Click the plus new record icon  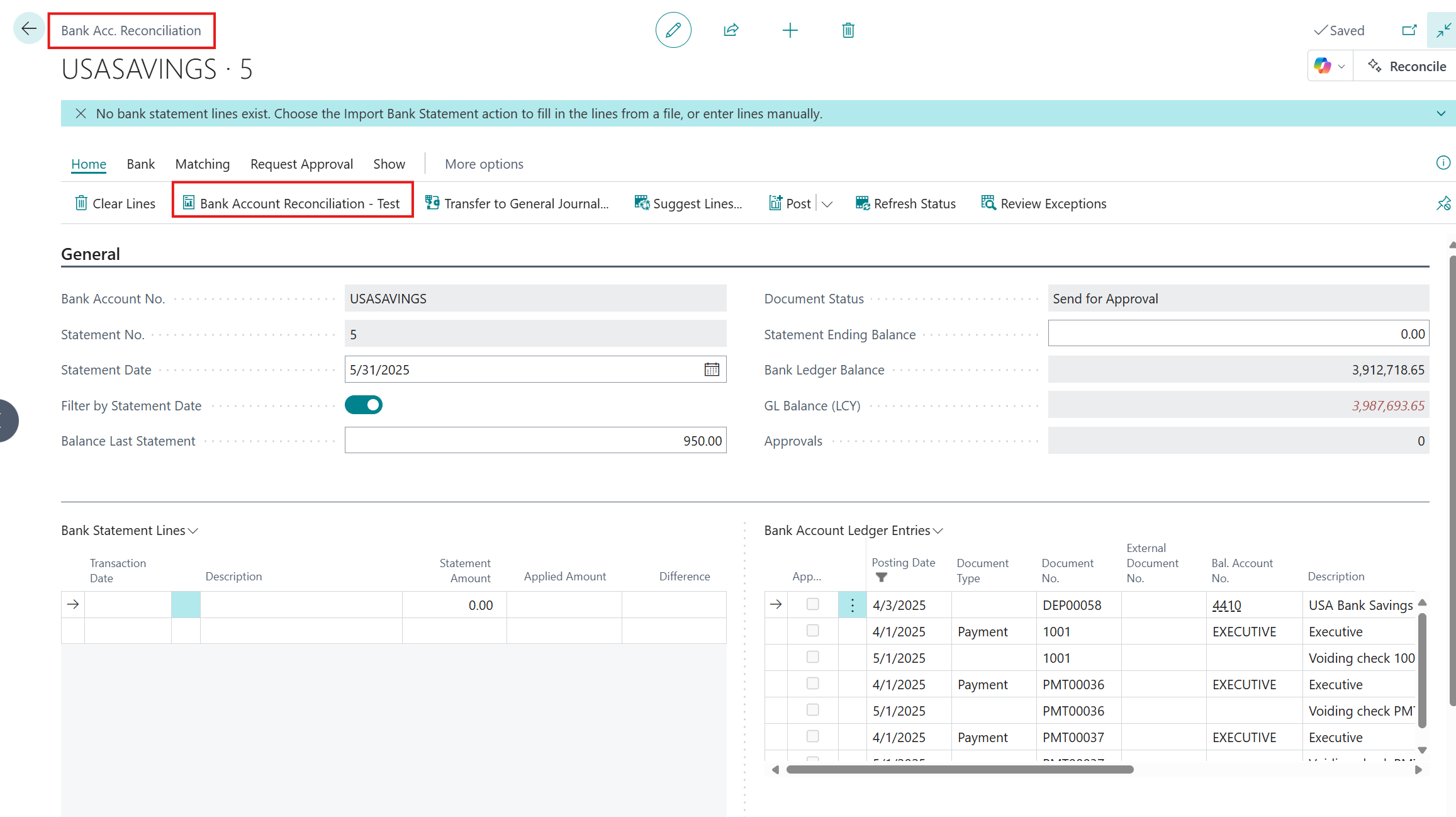point(790,30)
